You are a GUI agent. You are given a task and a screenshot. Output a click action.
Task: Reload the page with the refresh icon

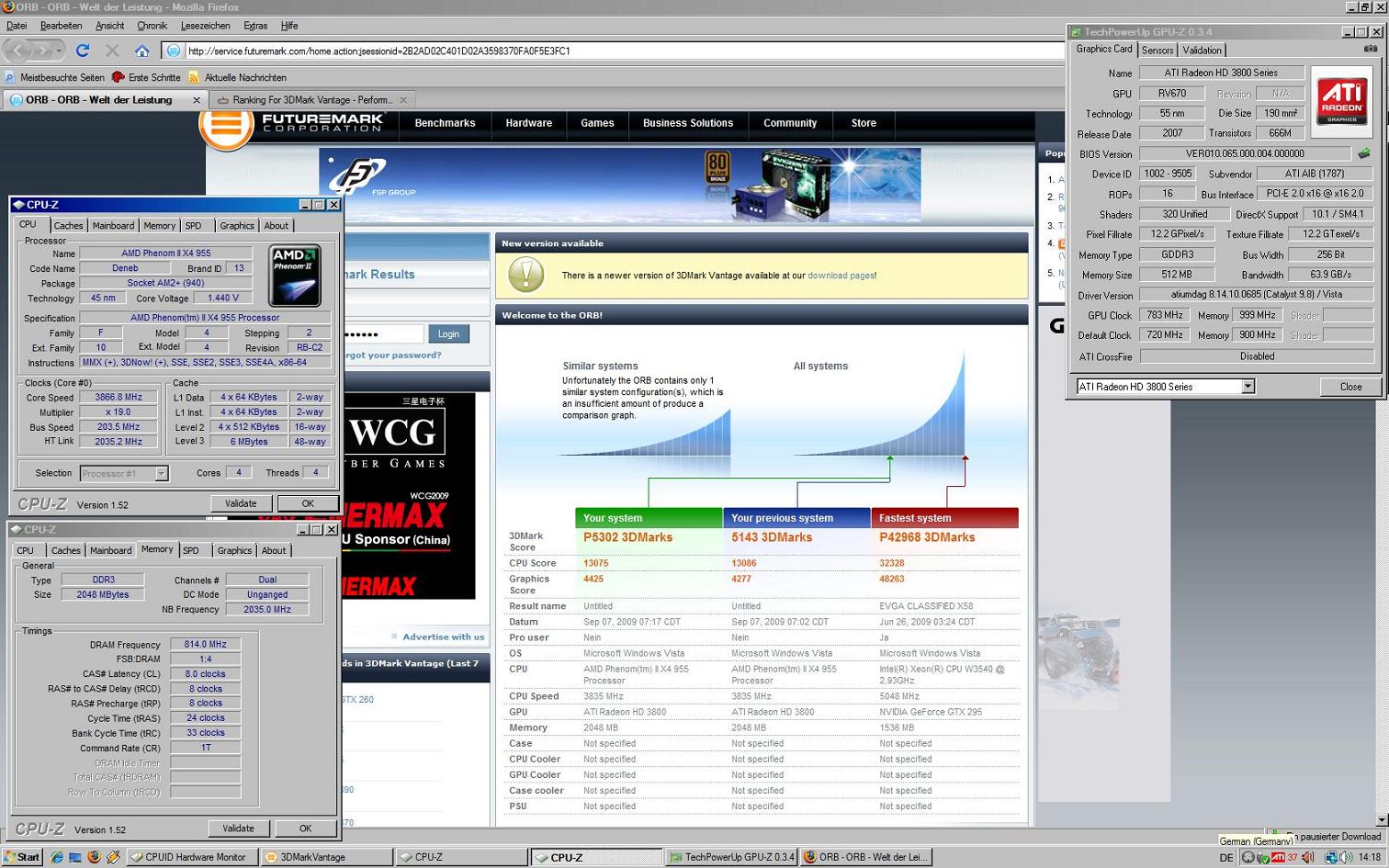[83, 51]
